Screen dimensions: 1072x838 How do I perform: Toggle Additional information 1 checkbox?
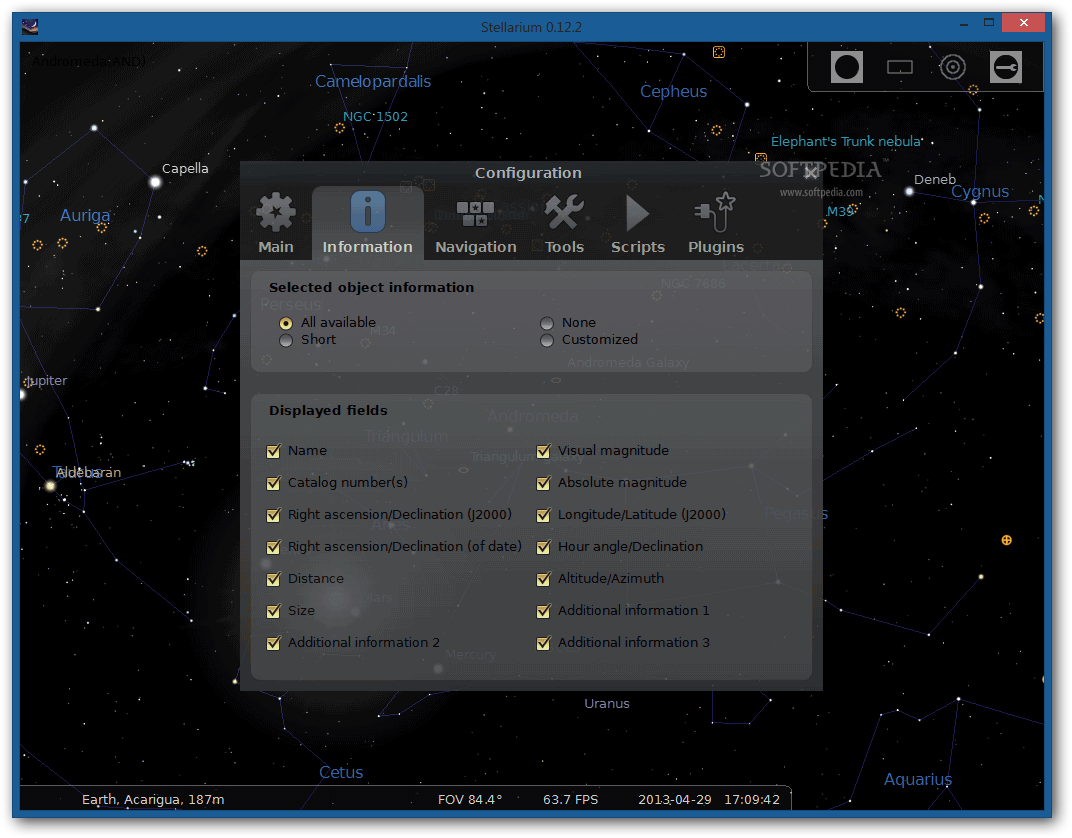click(x=544, y=611)
